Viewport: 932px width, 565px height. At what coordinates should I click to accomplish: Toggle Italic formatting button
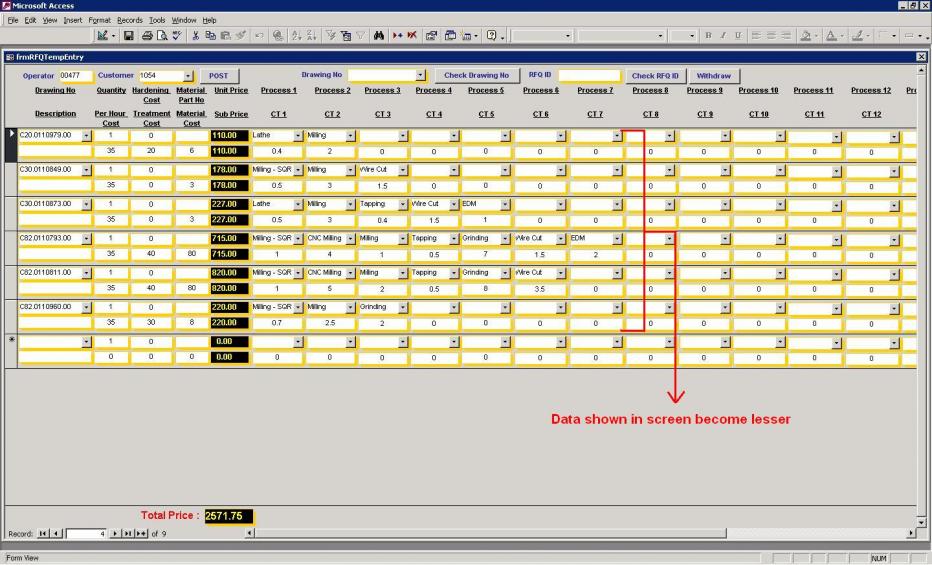(723, 36)
